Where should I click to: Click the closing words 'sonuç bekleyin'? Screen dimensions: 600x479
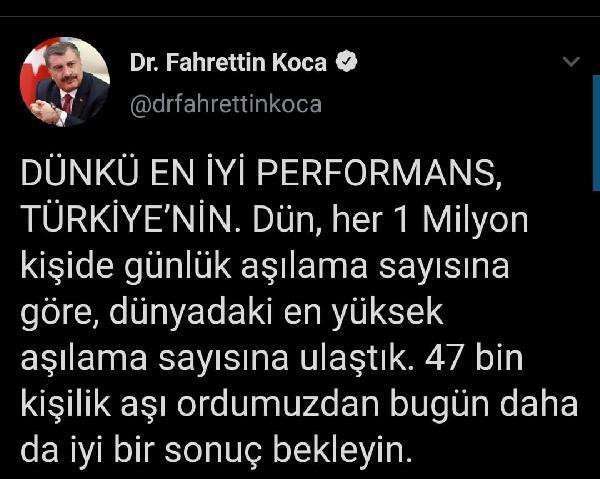[285, 449]
